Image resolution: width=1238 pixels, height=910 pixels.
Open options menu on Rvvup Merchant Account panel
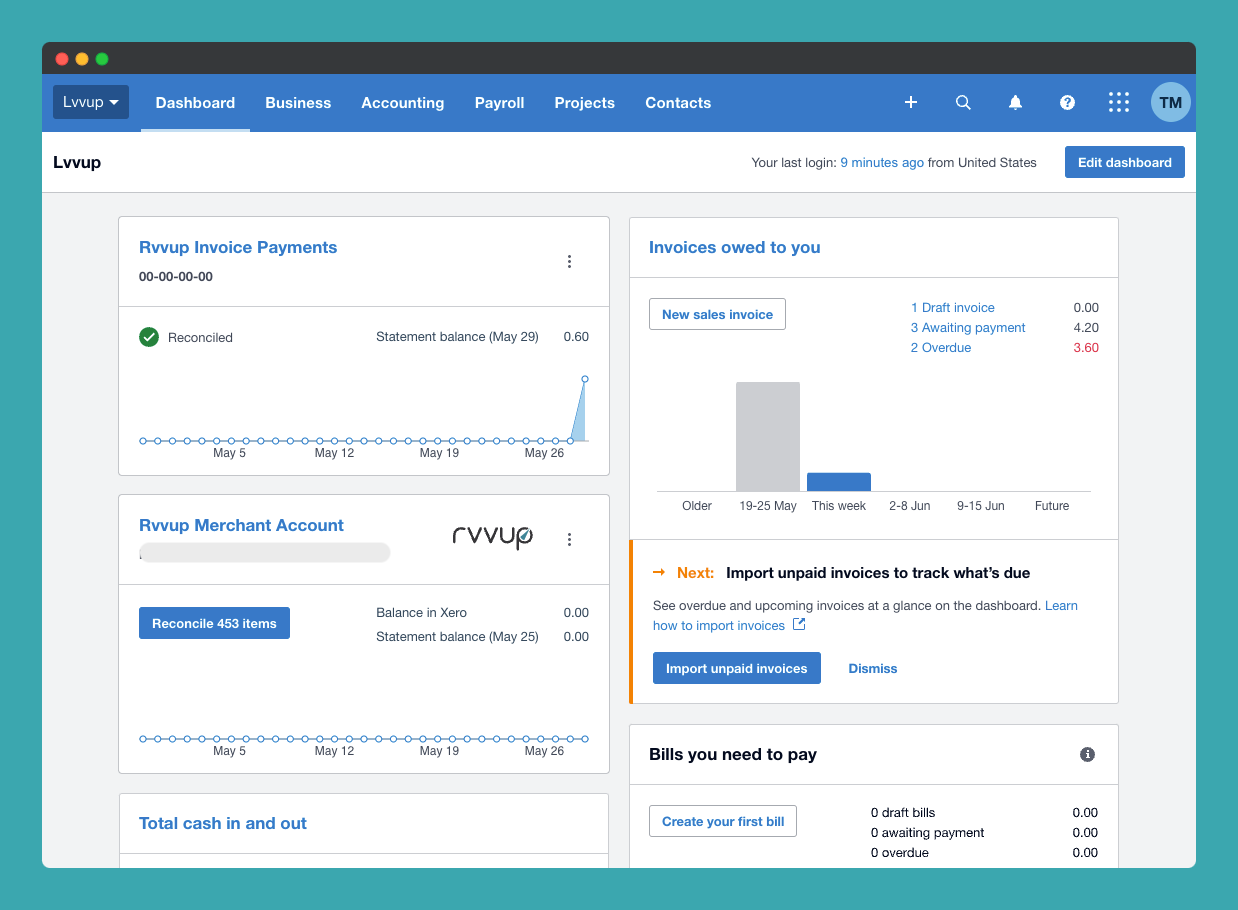tap(569, 539)
